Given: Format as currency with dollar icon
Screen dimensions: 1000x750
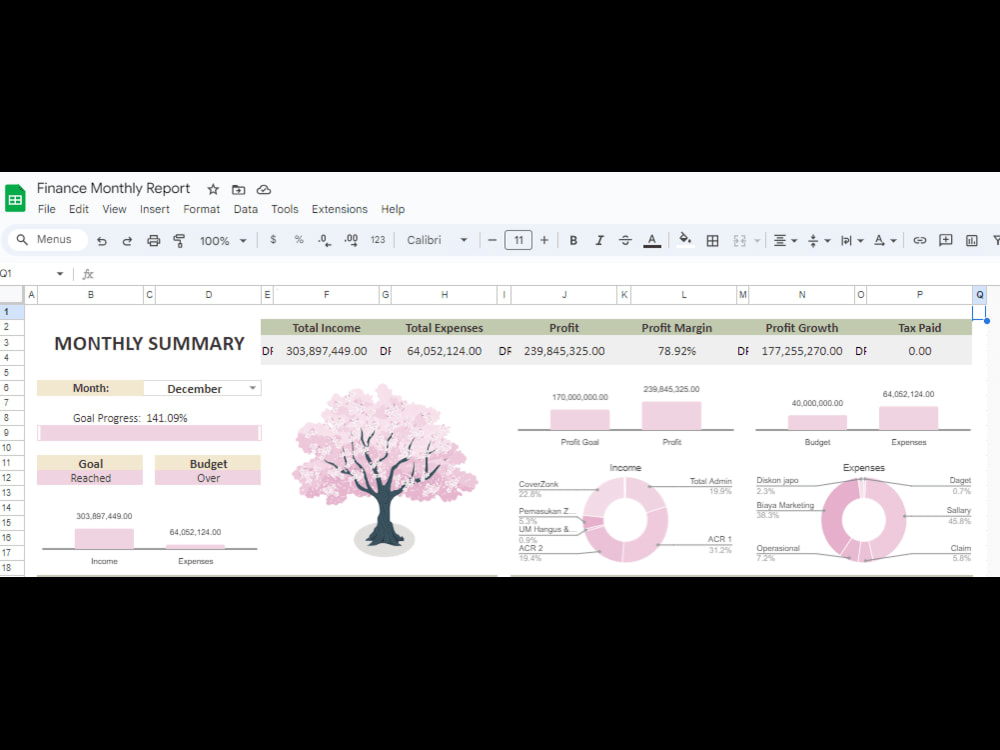Looking at the screenshot, I should [x=273, y=240].
